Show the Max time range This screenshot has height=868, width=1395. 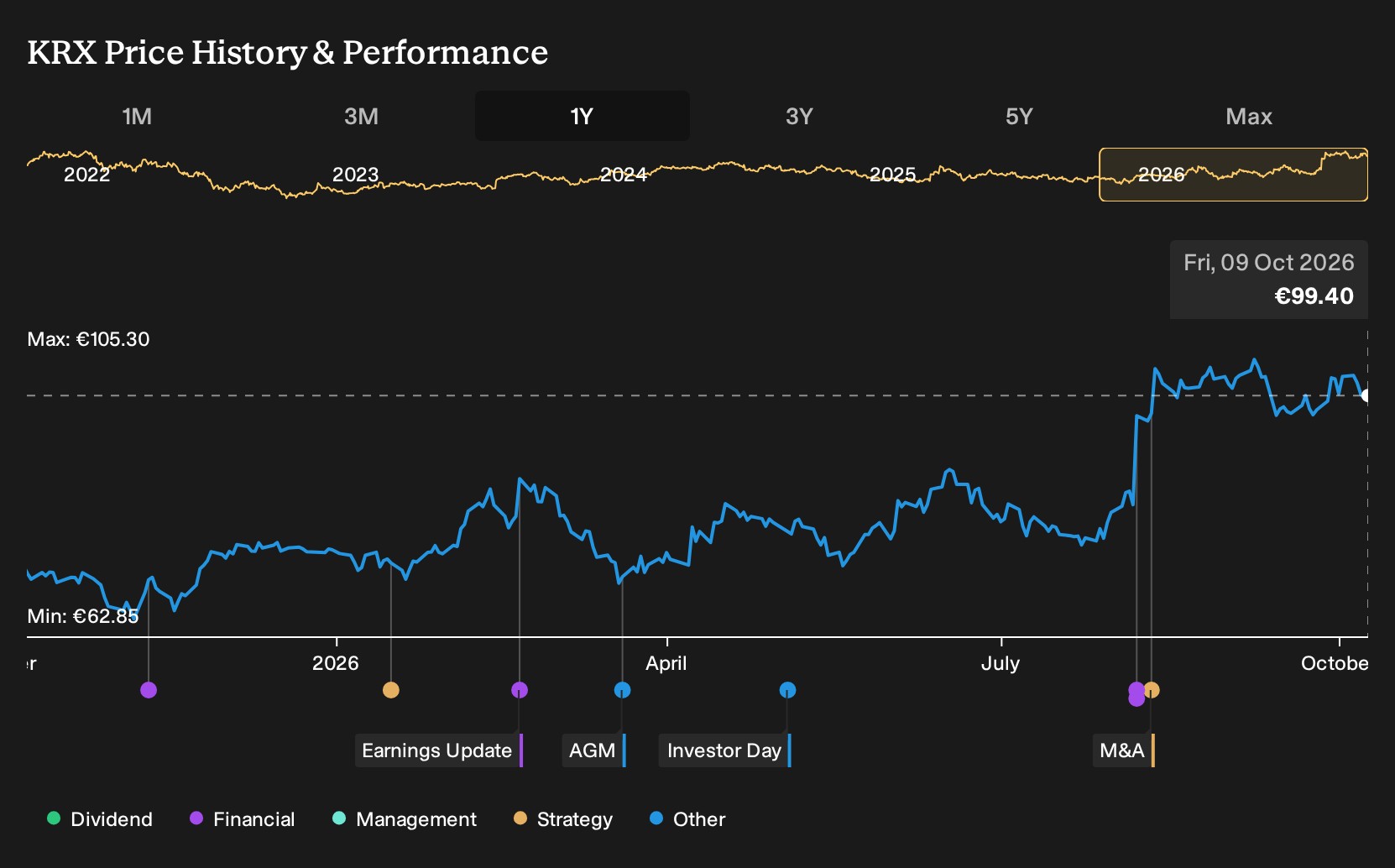click(x=1249, y=116)
